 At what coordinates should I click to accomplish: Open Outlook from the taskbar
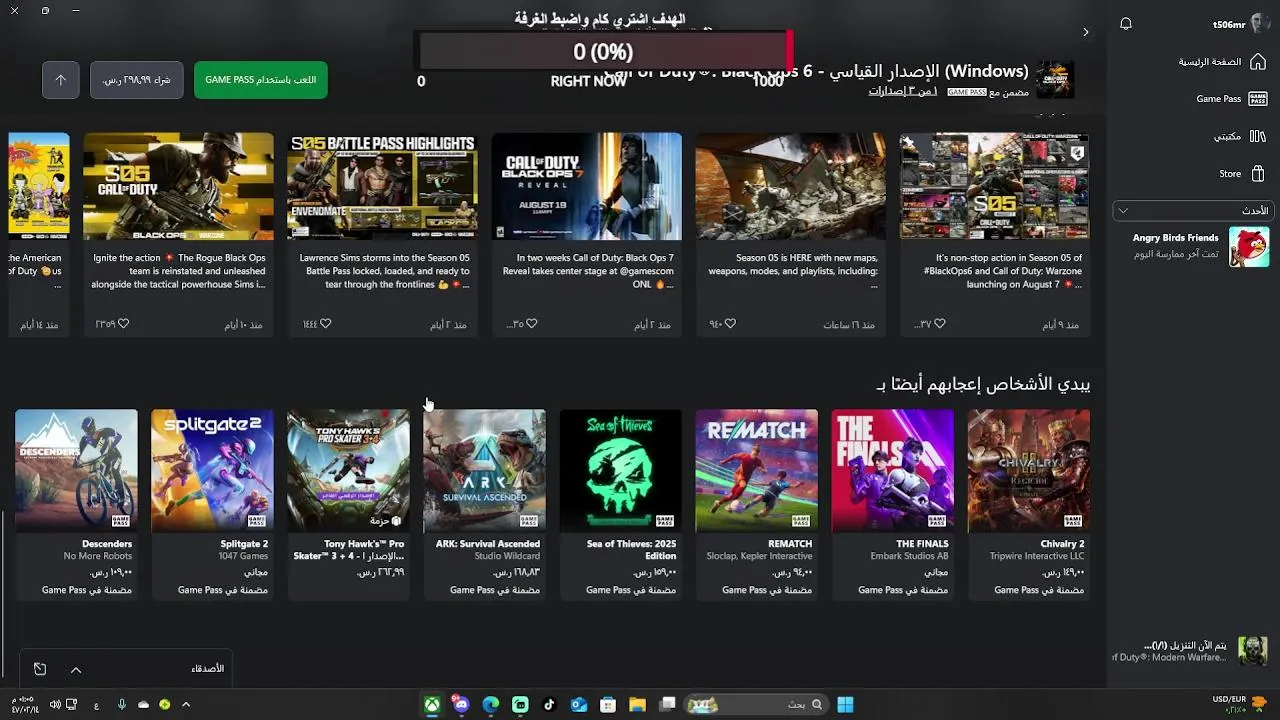579,704
